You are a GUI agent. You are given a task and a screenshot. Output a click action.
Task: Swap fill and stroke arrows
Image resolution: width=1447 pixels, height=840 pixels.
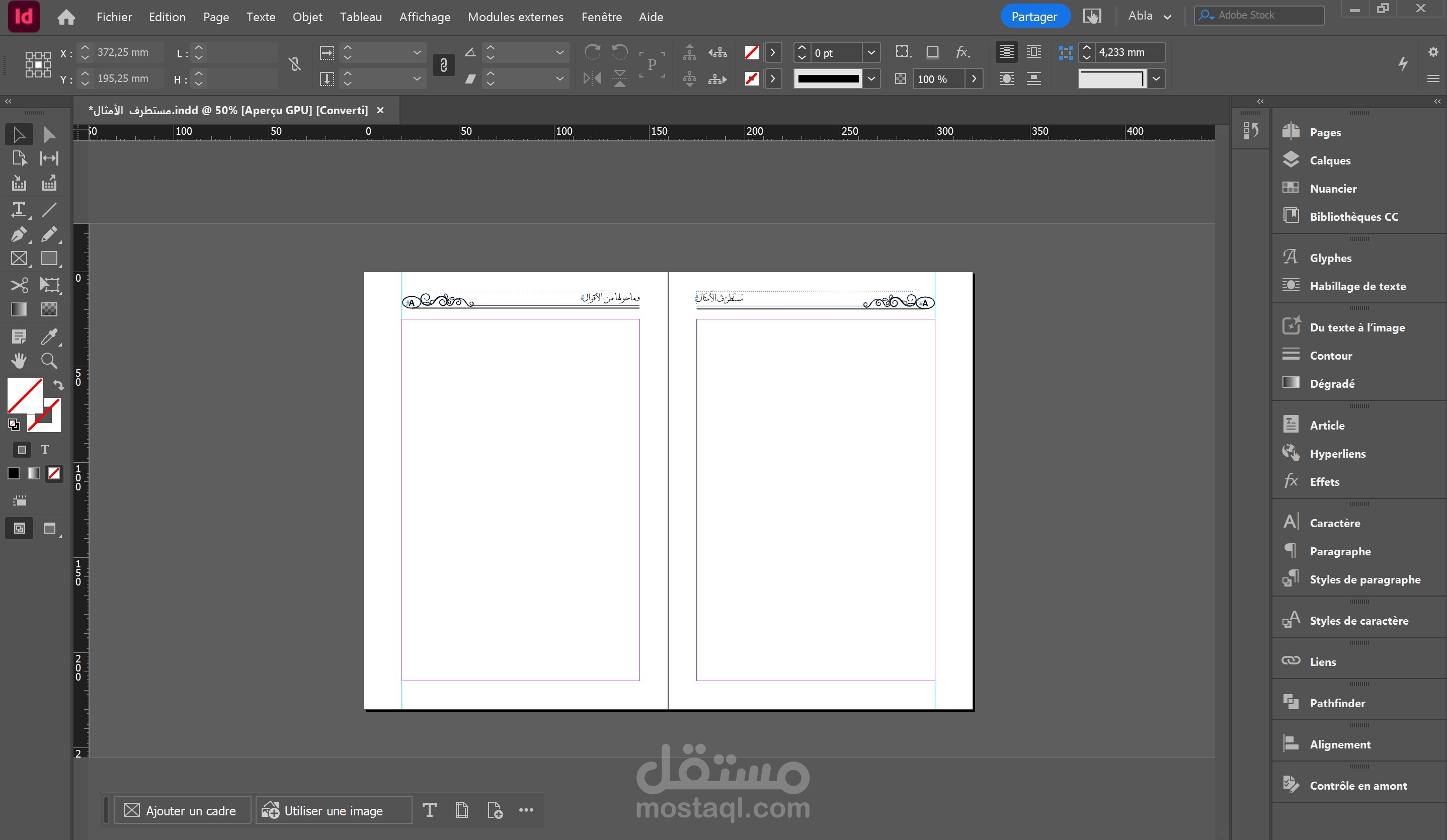(58, 385)
